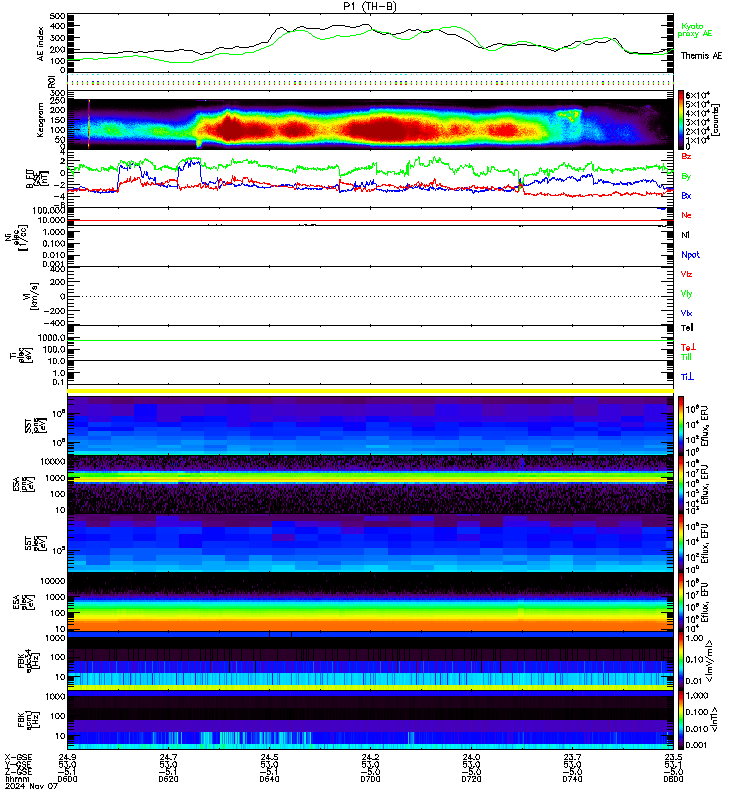Viewport: 750px width, 800px height.
Task: Select the blue 'Vix' legend label
Action: click(686, 313)
